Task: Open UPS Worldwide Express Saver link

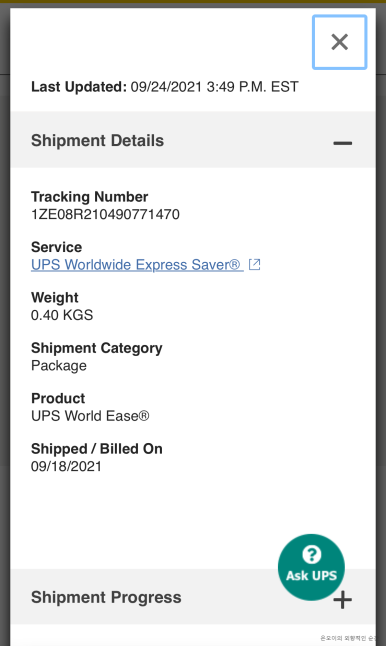Action: click(136, 264)
